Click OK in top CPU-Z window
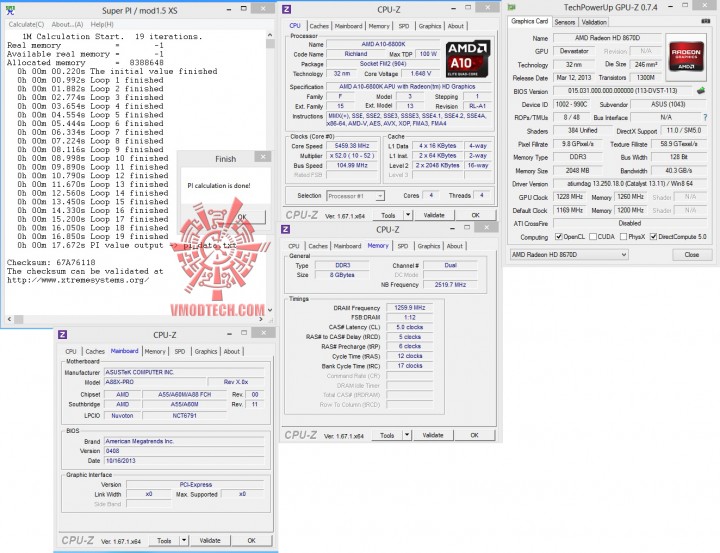Image resolution: width=720 pixels, height=553 pixels. tap(476, 215)
